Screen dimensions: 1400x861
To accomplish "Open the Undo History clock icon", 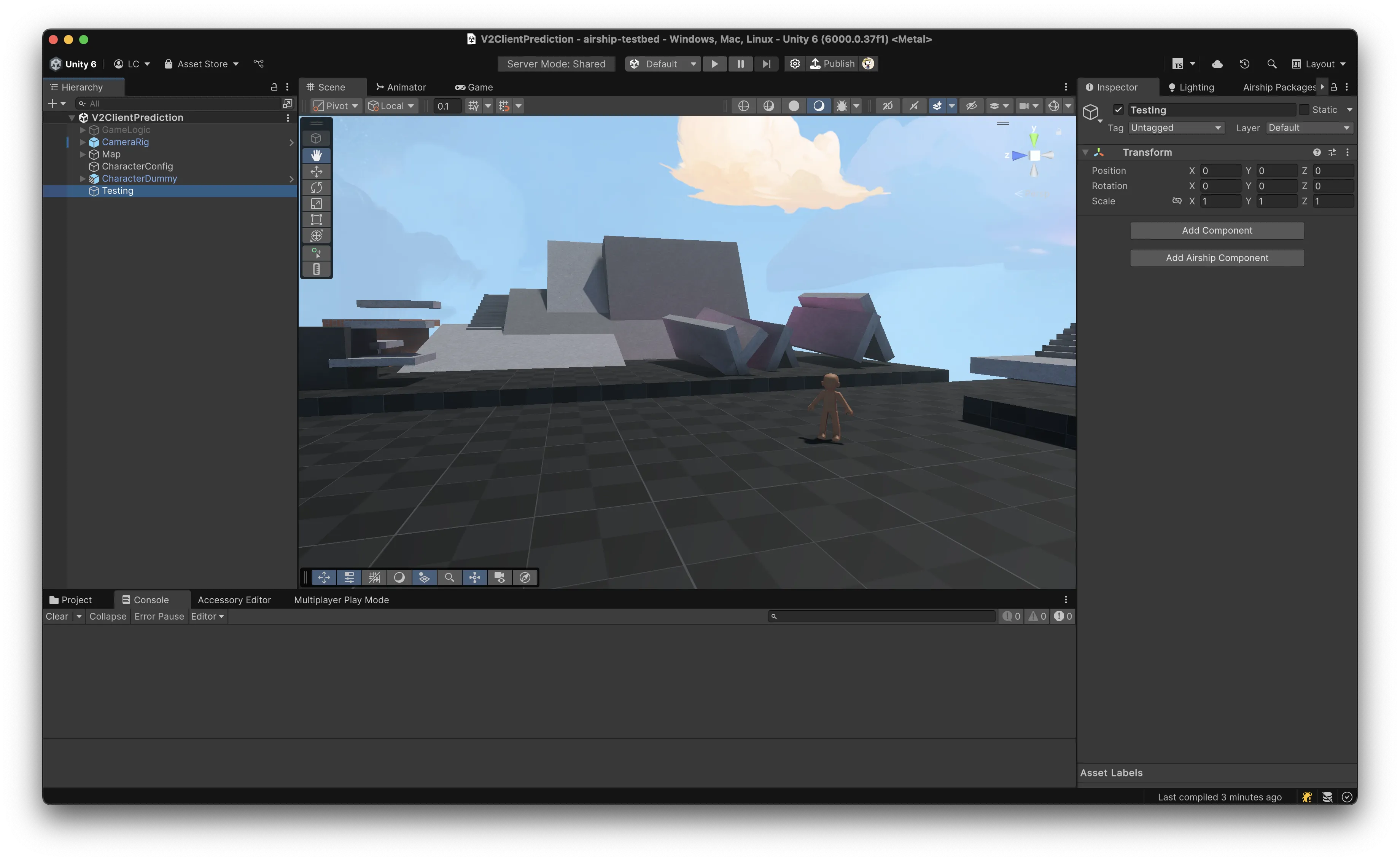I will (x=1245, y=64).
